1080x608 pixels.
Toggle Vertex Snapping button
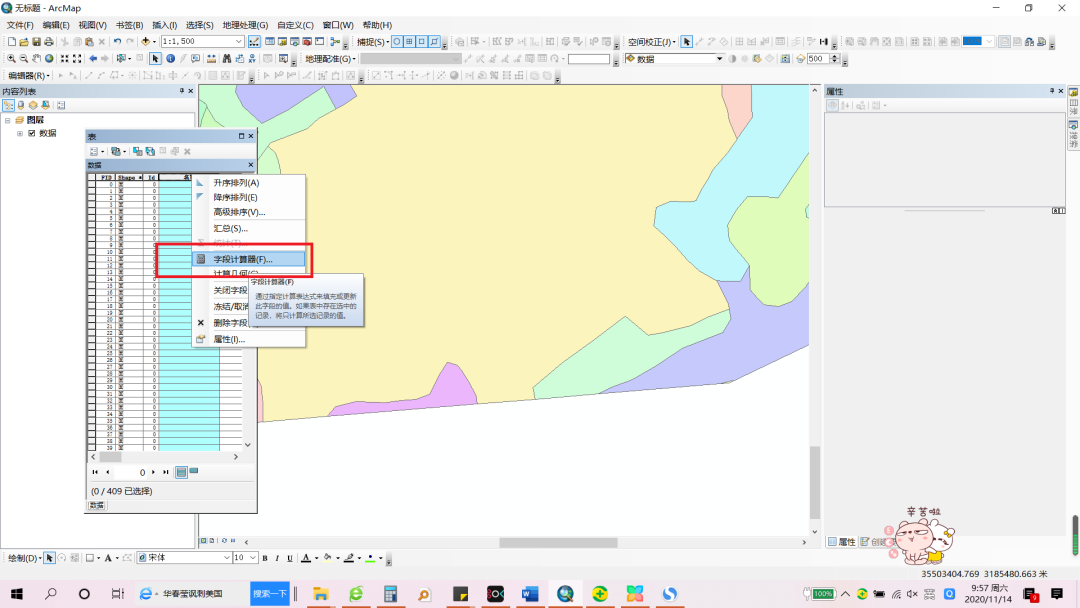422,42
